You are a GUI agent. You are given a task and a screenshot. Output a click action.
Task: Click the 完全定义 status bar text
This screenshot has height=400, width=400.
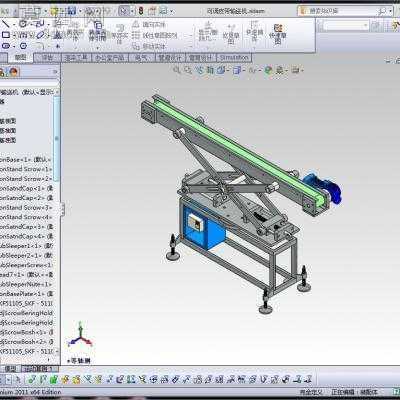pyautogui.click(x=311, y=392)
